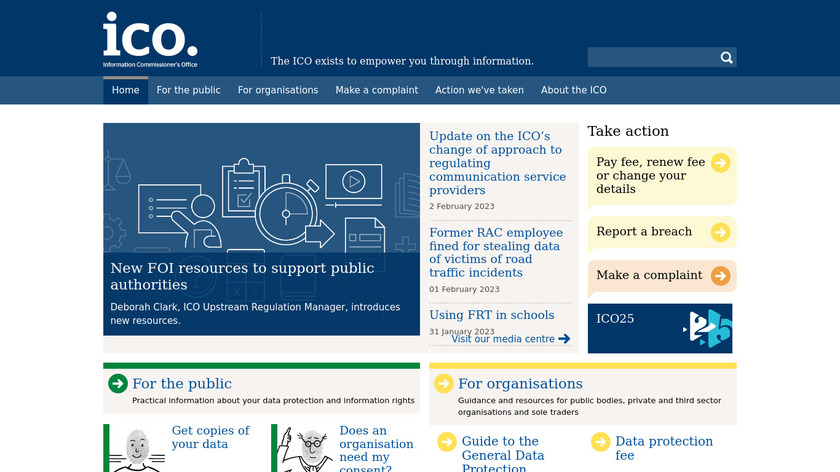Screen dimensions: 840x472
Task: Open the For organisations menu item
Action: point(278,90)
